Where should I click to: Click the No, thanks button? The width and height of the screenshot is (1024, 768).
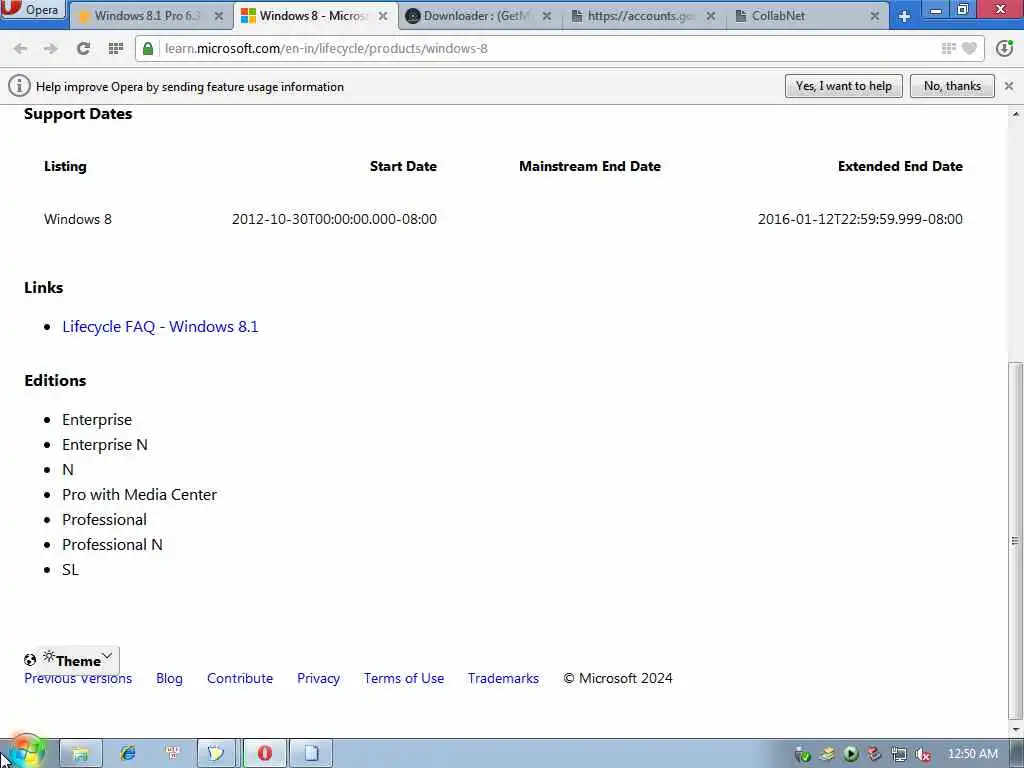point(952,86)
